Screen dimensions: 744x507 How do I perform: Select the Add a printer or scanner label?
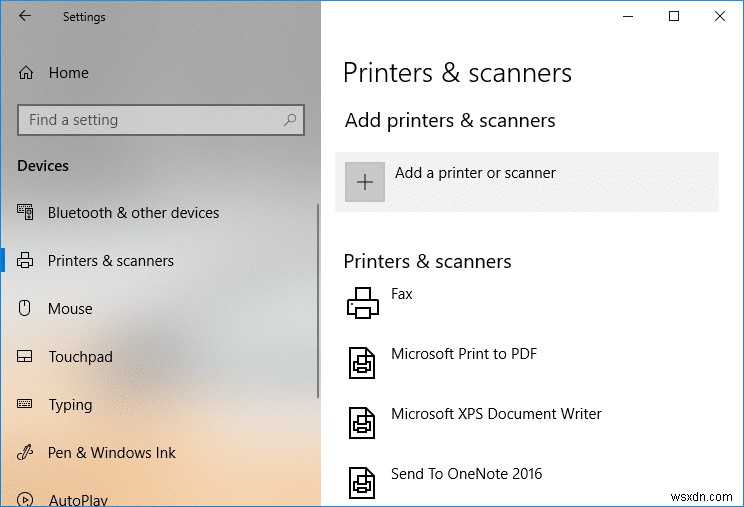(475, 173)
